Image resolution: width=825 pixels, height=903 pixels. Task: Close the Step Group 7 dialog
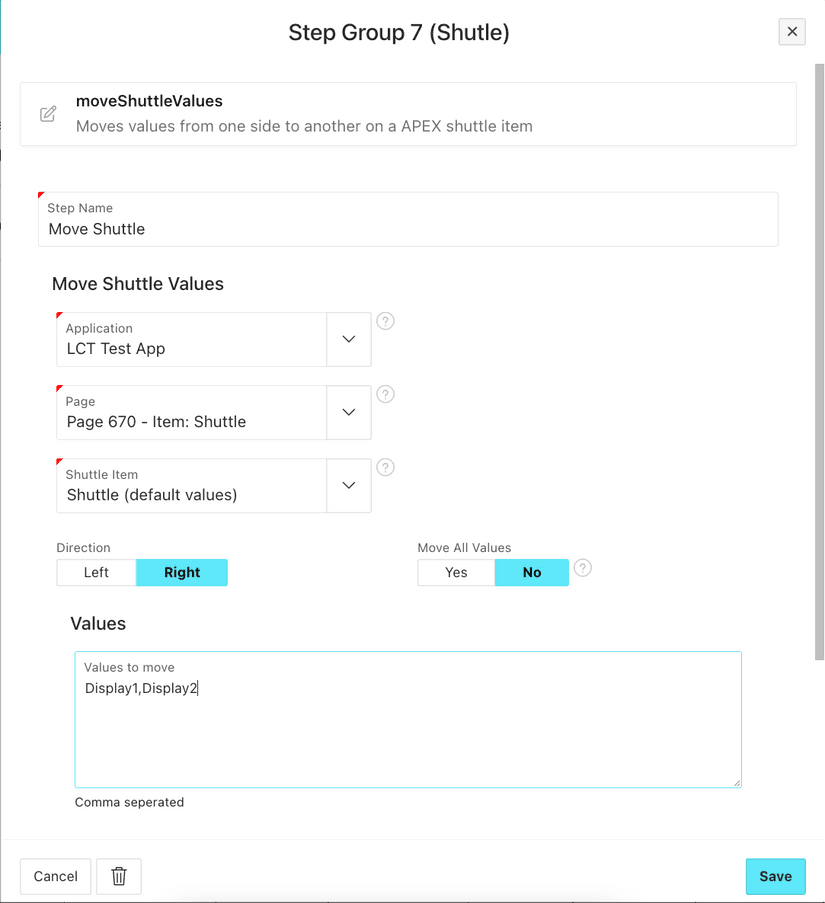pos(791,32)
